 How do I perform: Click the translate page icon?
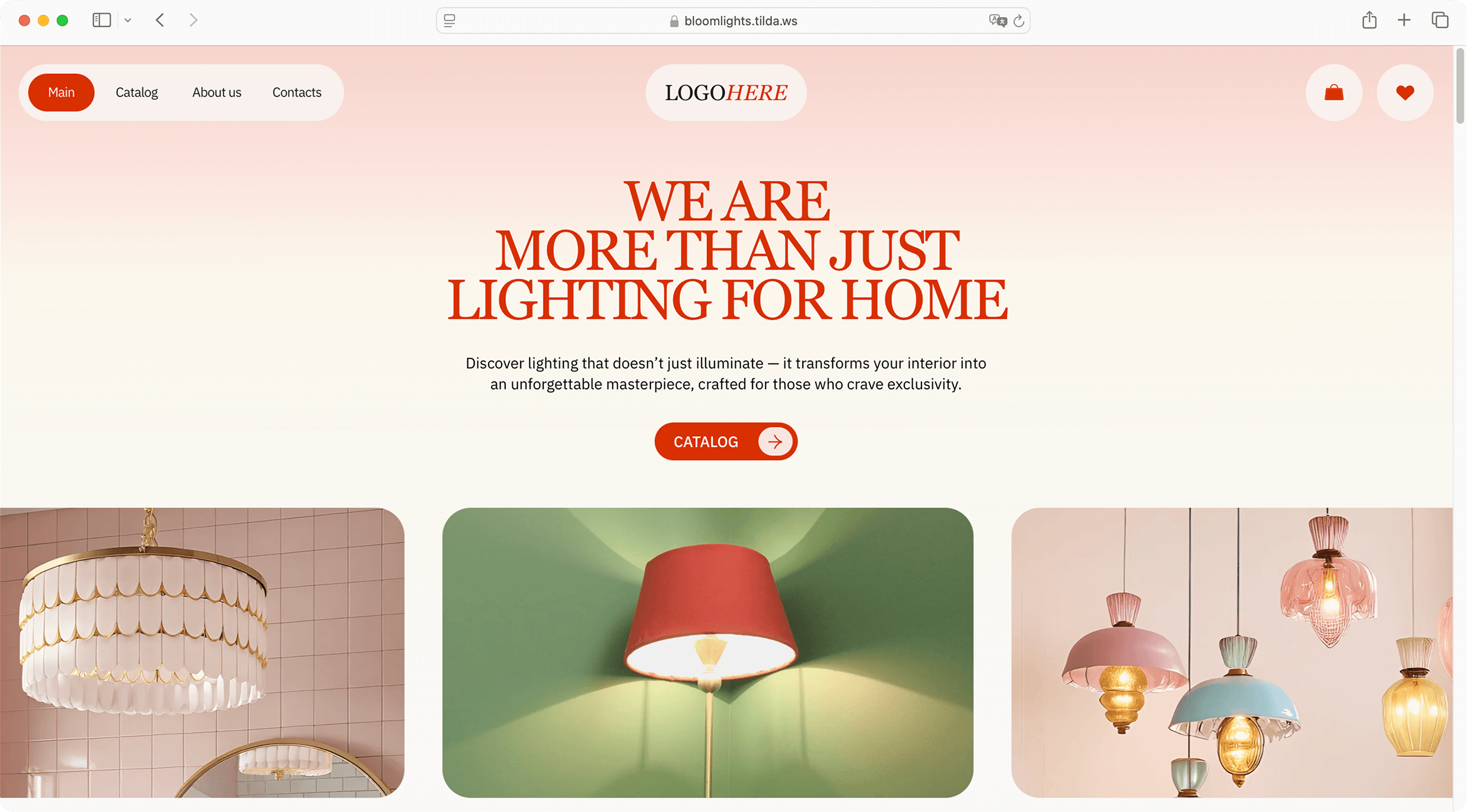pos(998,21)
